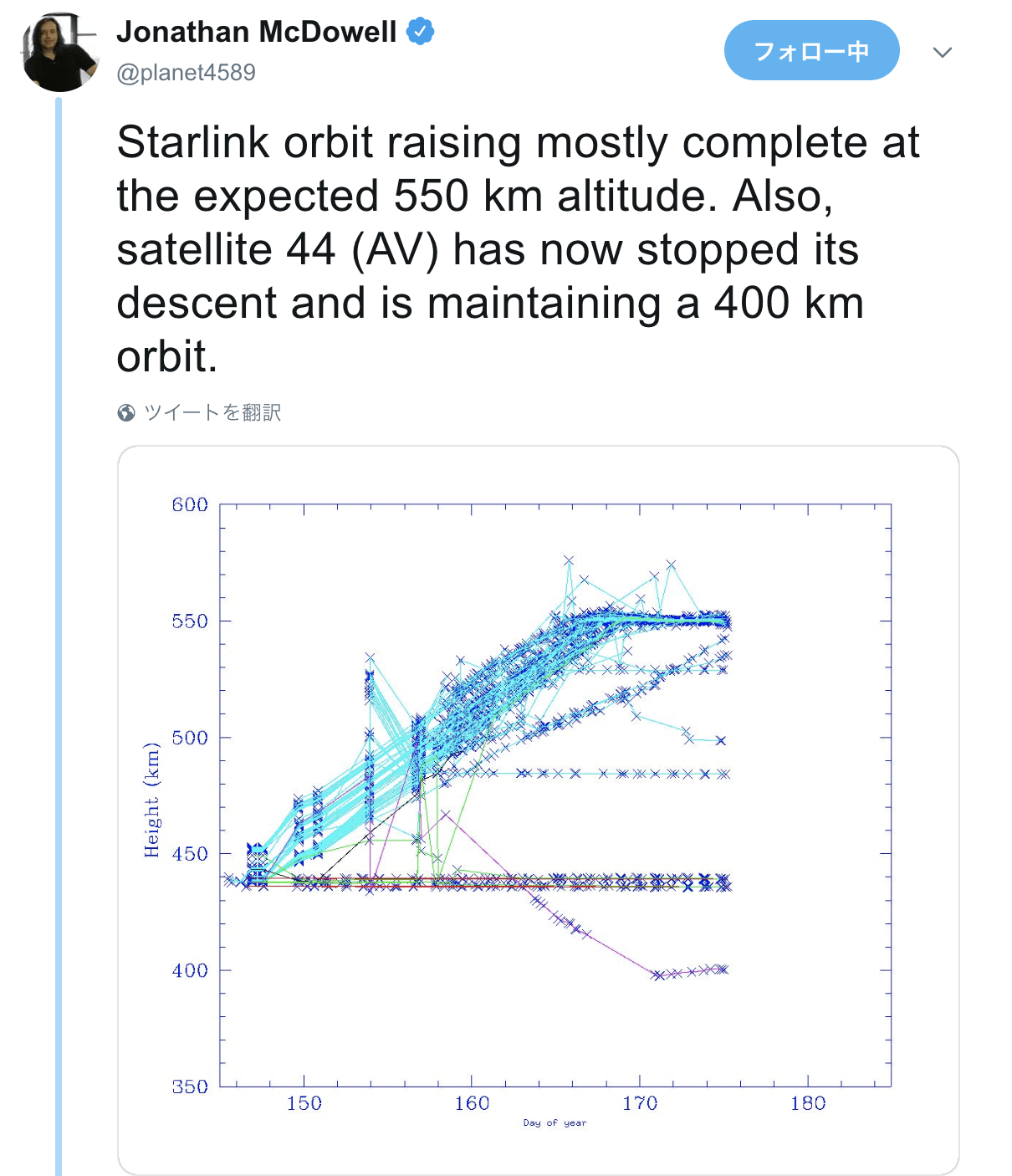Click the 350 label at chart bottom

click(190, 1087)
